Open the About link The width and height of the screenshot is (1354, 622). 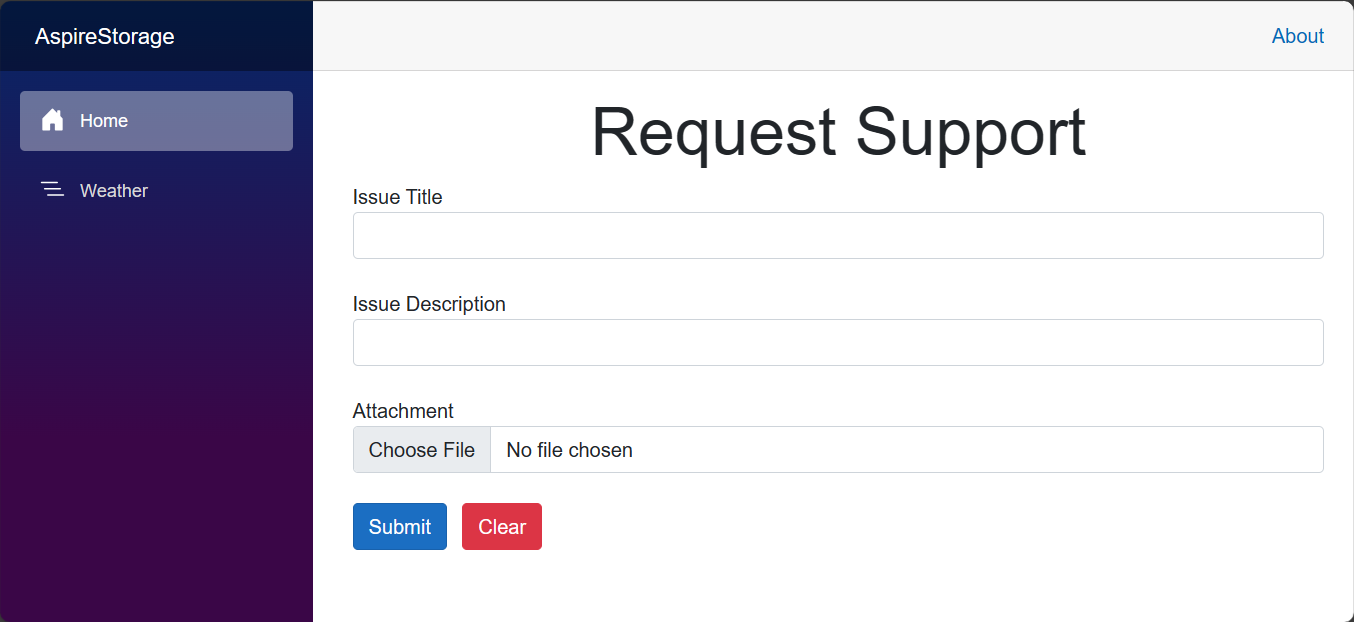pyautogui.click(x=1297, y=36)
